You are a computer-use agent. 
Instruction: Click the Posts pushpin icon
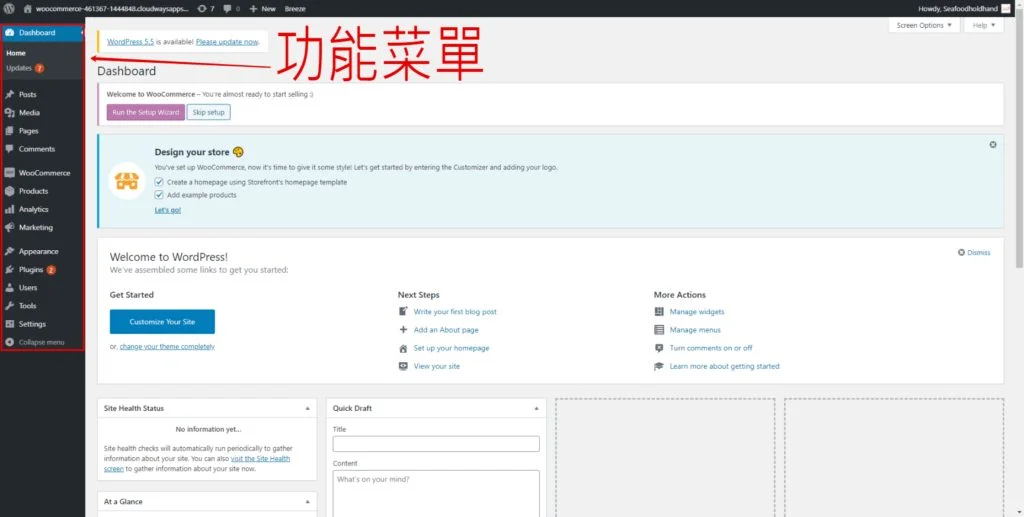[x=10, y=95]
